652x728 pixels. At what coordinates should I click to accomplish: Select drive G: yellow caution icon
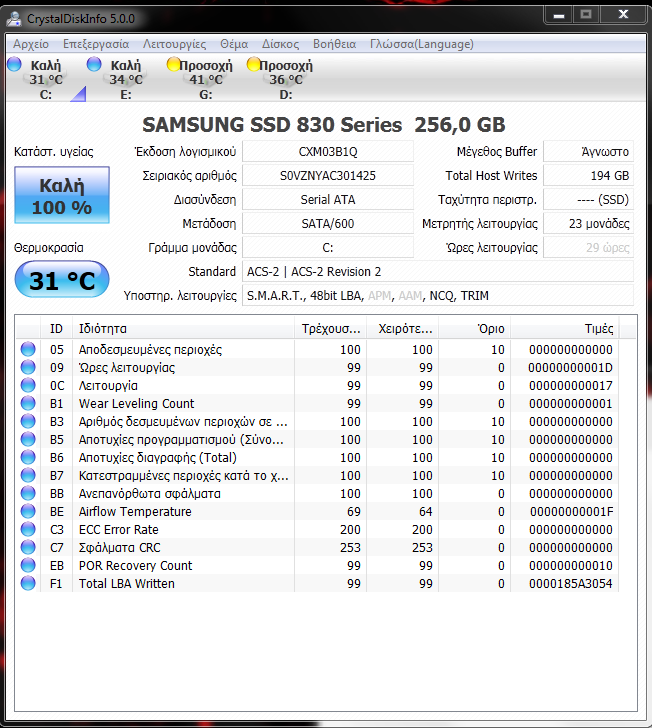point(174,64)
